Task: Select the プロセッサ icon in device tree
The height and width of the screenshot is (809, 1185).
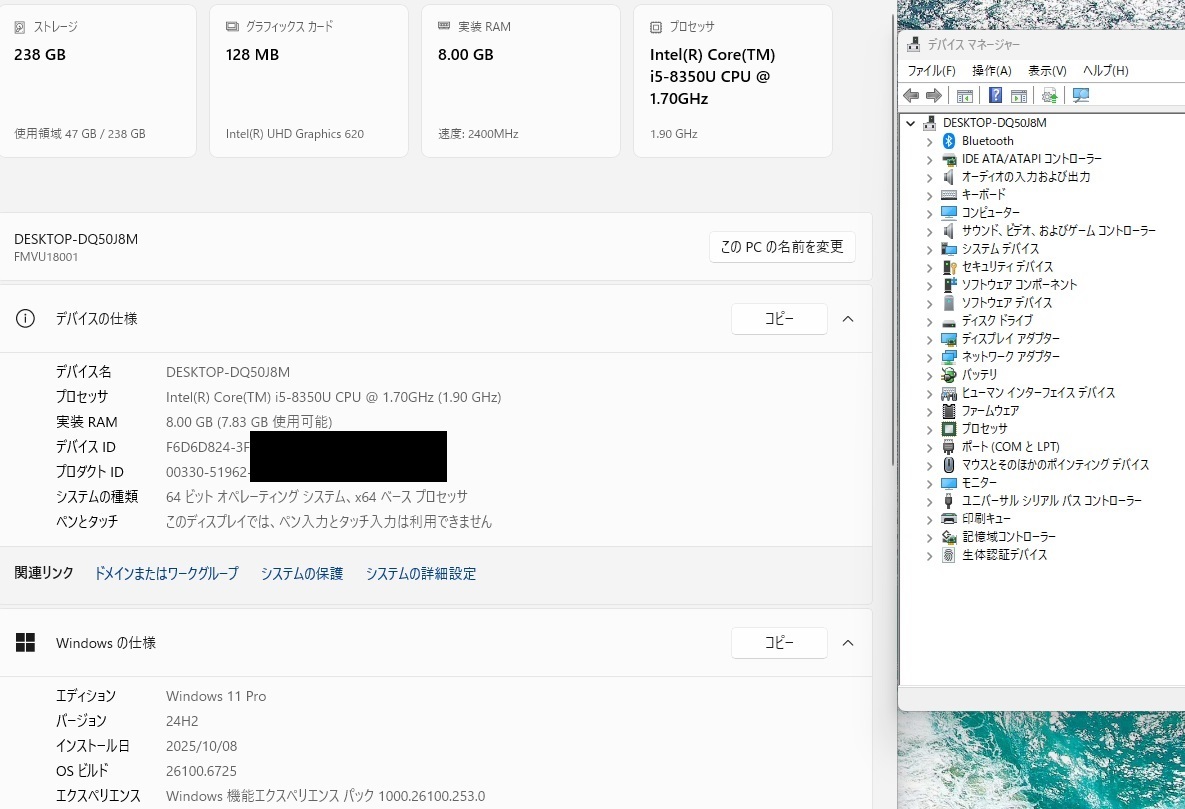Action: click(949, 429)
